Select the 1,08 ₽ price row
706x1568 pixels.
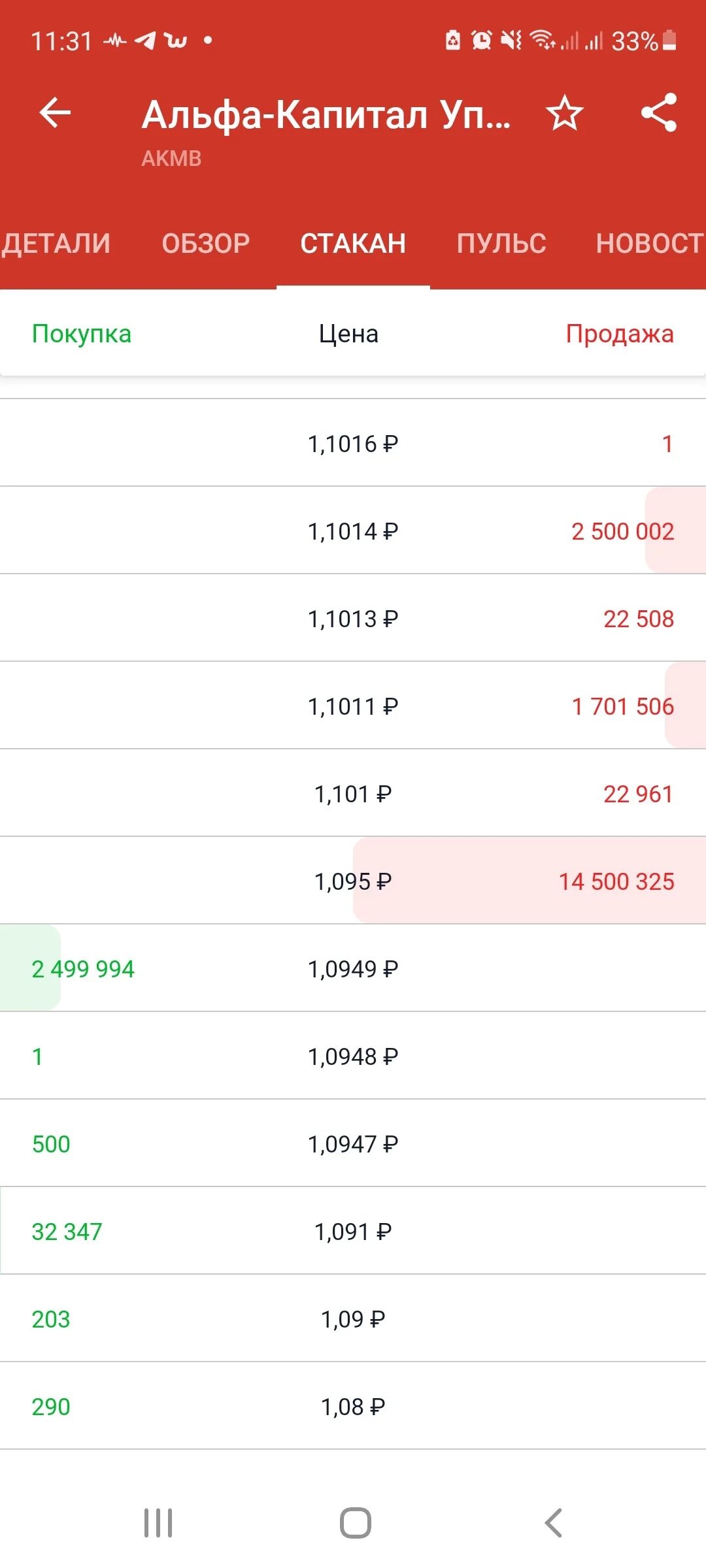pos(353,1407)
